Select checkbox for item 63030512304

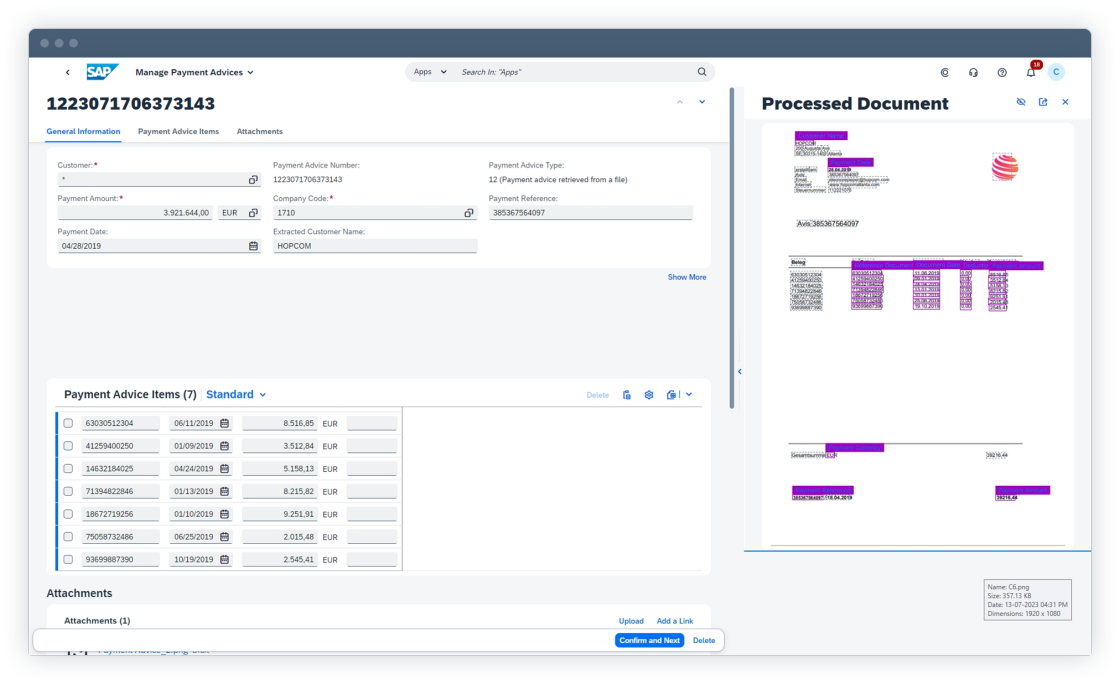click(x=68, y=423)
